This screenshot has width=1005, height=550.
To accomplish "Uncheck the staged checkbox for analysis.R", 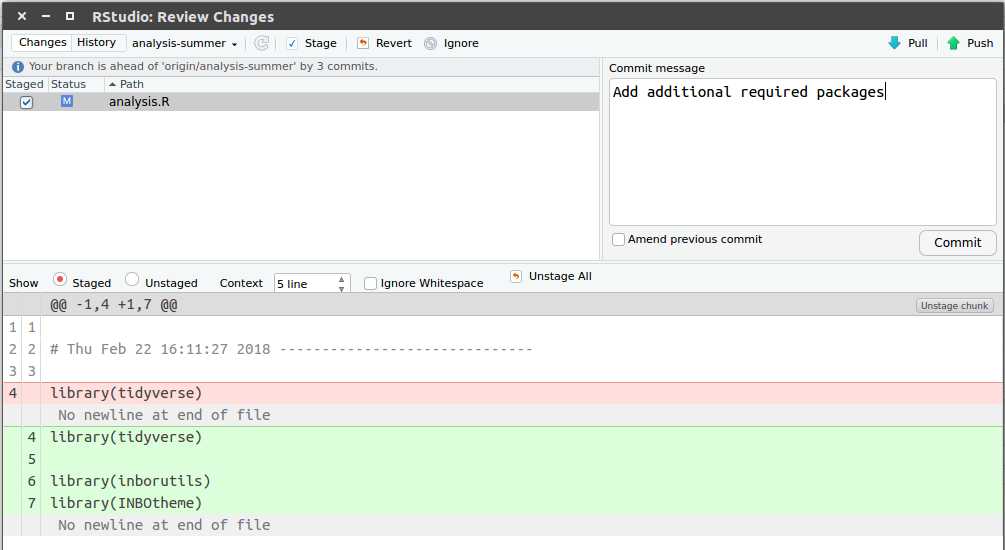I will tap(27, 102).
